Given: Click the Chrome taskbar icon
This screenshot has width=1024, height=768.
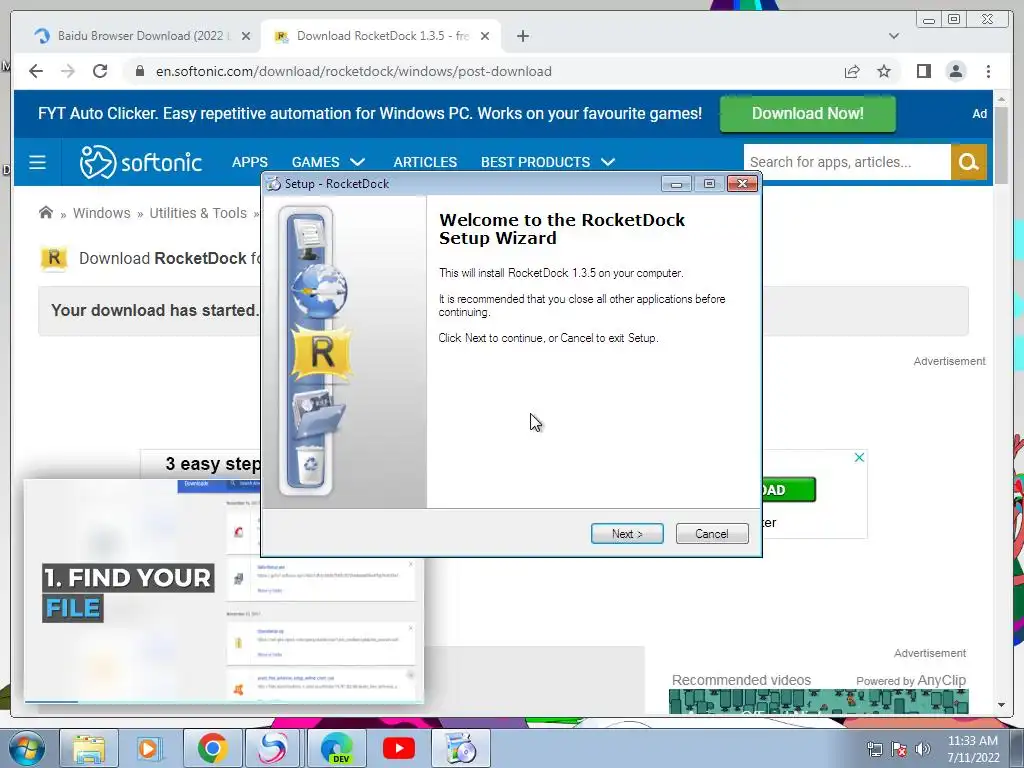Looking at the screenshot, I should (x=212, y=748).
